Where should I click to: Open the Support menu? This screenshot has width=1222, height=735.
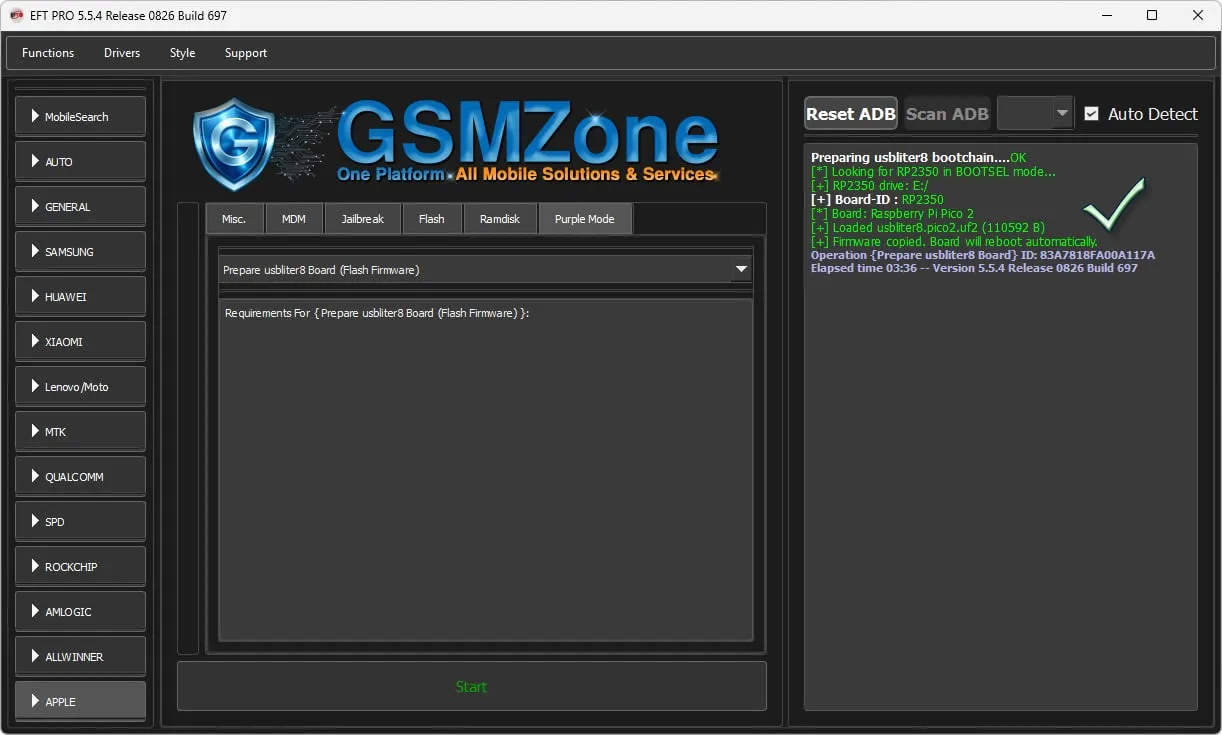(246, 53)
